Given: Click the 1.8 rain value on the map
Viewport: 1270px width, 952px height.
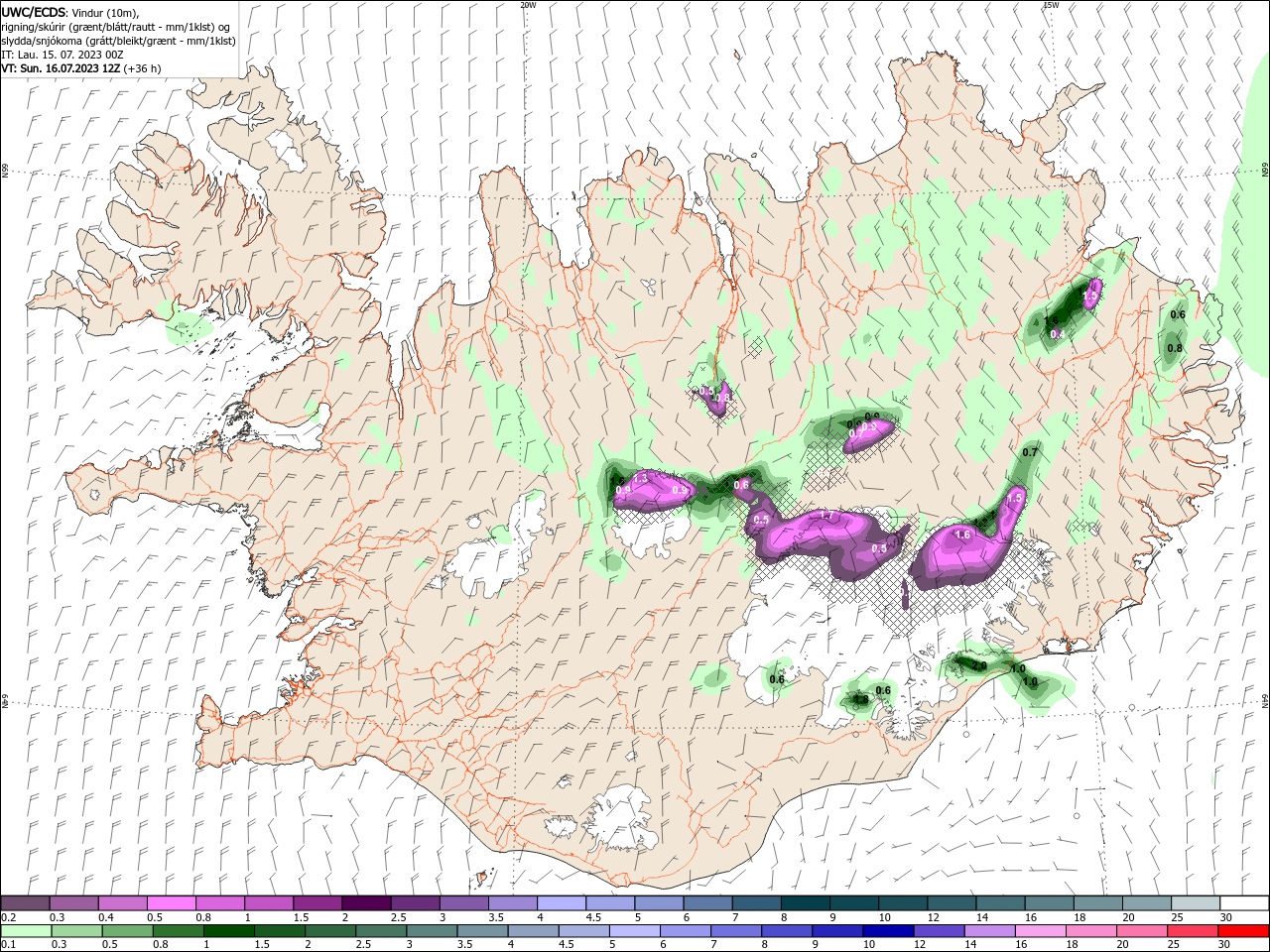Looking at the screenshot, I should (861, 699).
